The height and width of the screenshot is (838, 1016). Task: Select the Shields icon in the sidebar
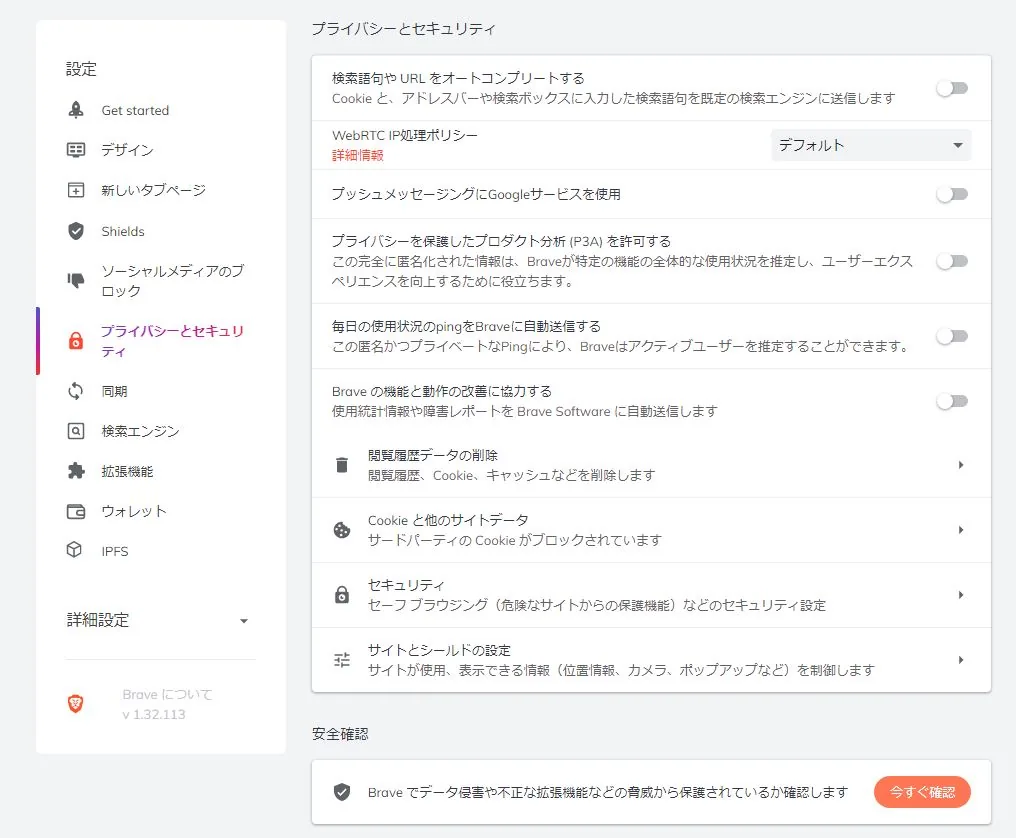[x=74, y=231]
